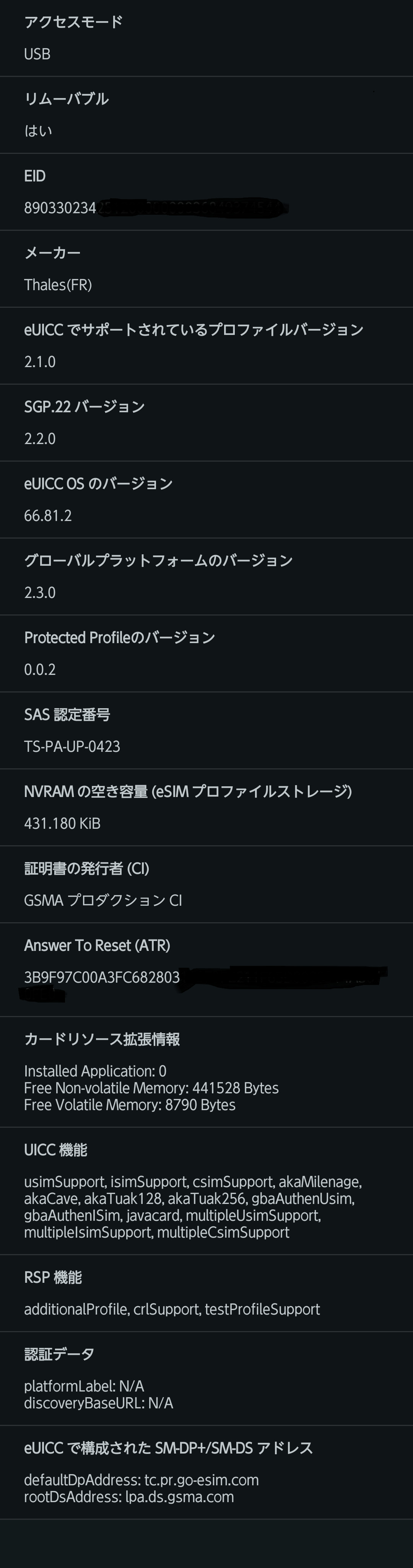Tap the eUICC profile version 2.1.0 row

[x=206, y=345]
